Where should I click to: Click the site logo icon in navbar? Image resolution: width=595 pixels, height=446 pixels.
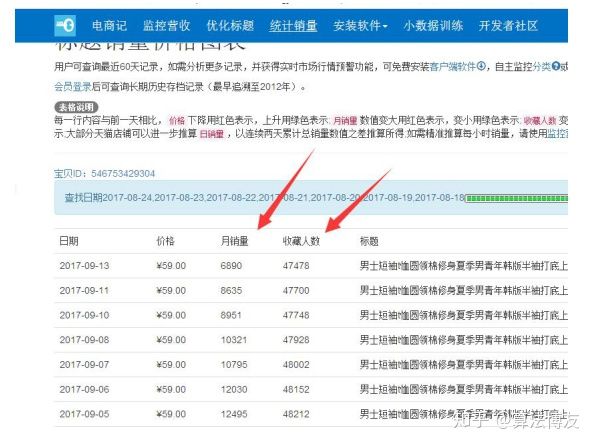(x=65, y=26)
